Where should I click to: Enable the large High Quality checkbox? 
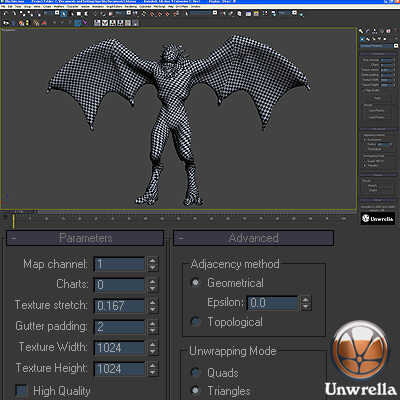click(x=21, y=391)
